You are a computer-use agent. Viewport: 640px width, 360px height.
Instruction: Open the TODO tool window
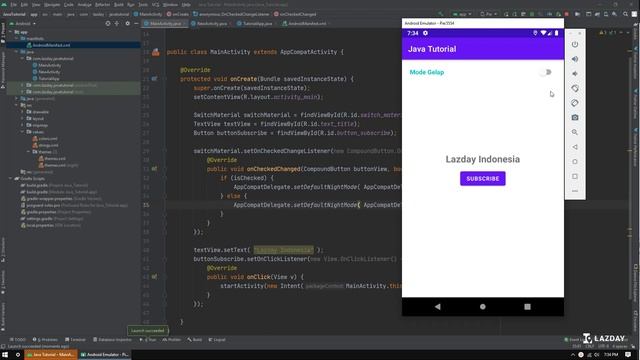[18, 340]
